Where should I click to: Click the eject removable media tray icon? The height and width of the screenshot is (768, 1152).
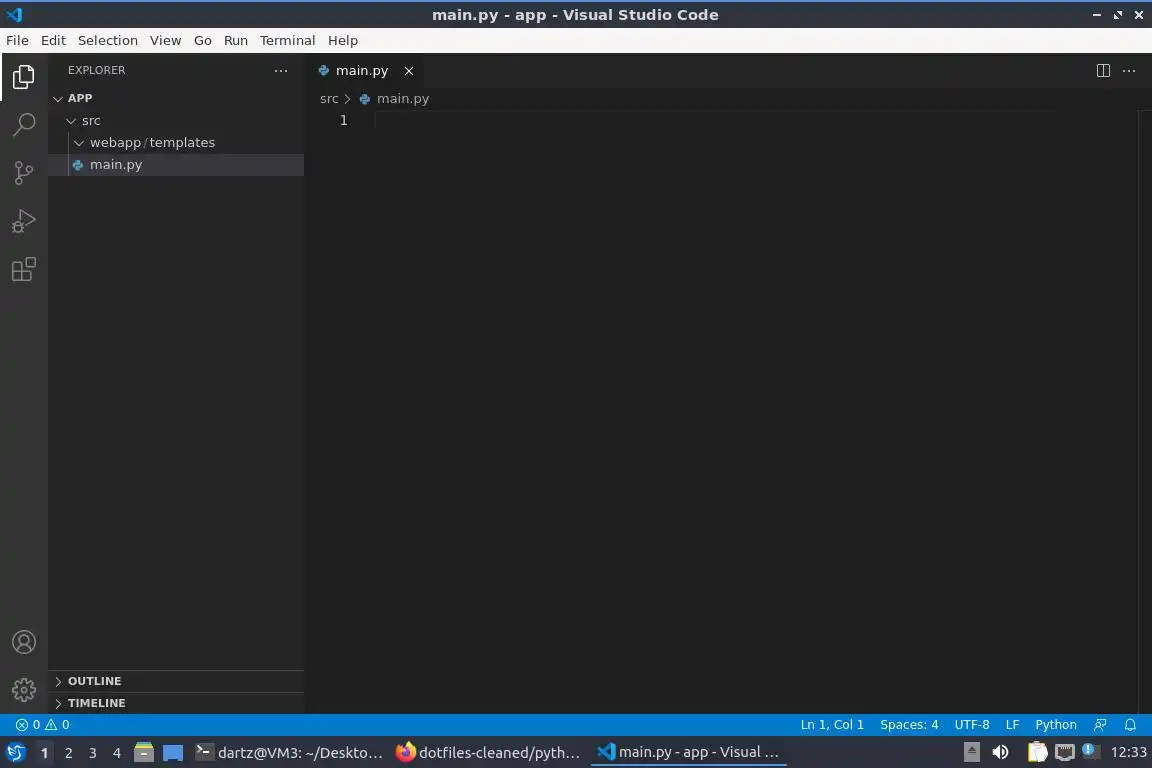[x=971, y=752]
